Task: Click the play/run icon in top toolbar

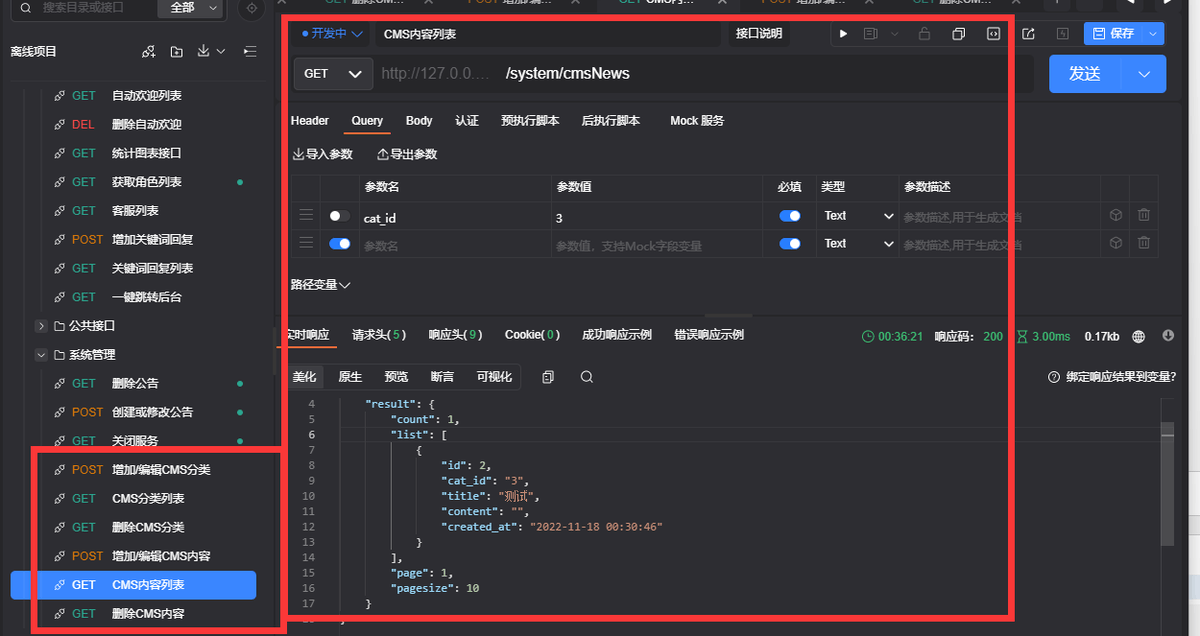Action: coord(843,34)
